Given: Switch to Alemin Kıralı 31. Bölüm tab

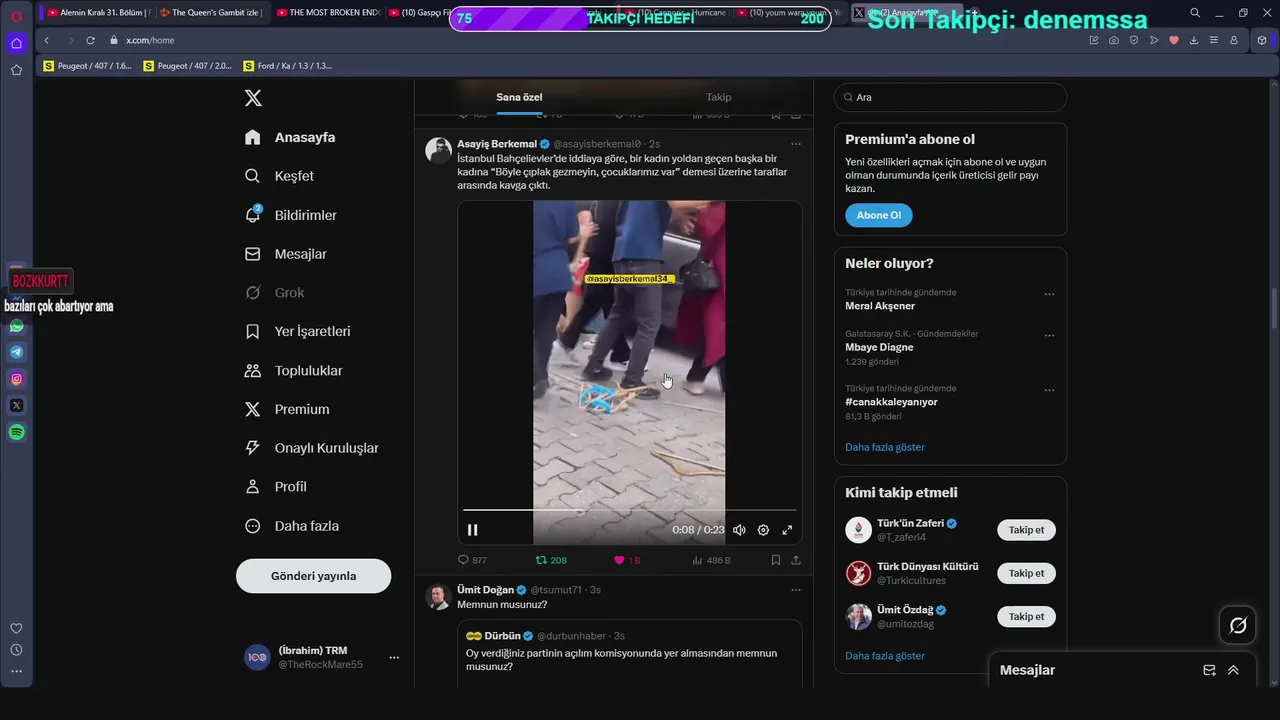Looking at the screenshot, I should tap(98, 13).
